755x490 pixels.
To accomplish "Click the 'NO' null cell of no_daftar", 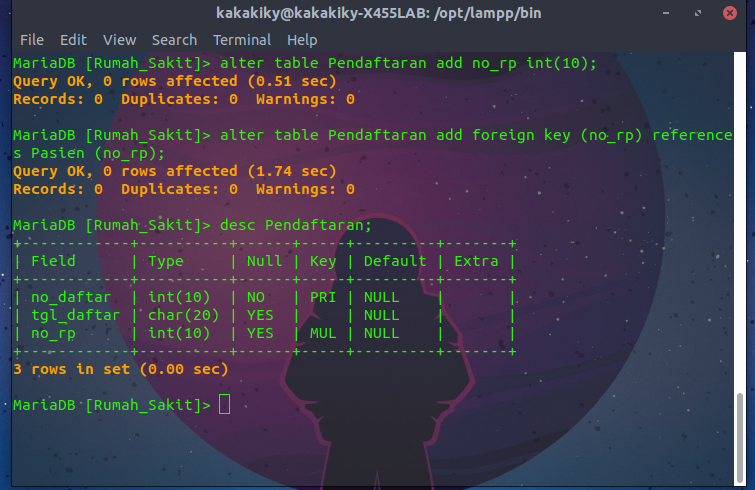I will 256,297.
